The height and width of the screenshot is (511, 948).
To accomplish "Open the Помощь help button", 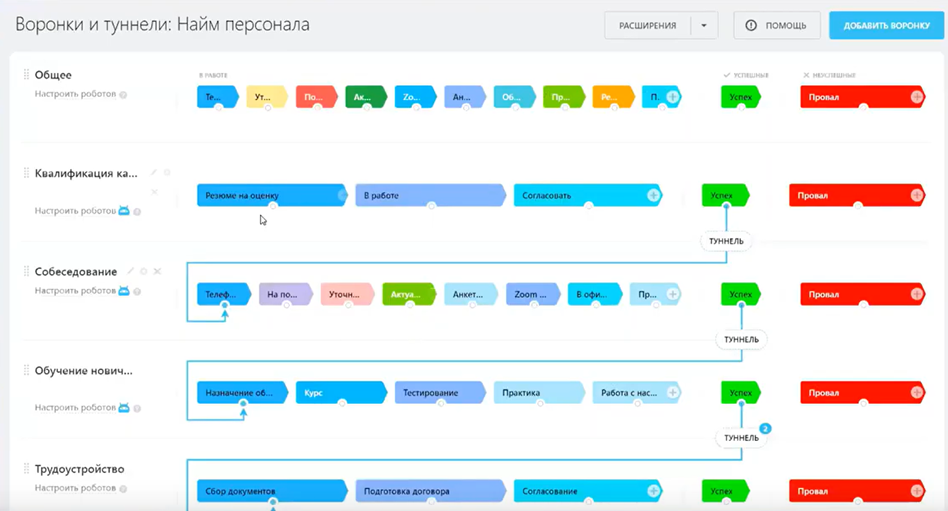I will coord(776,26).
